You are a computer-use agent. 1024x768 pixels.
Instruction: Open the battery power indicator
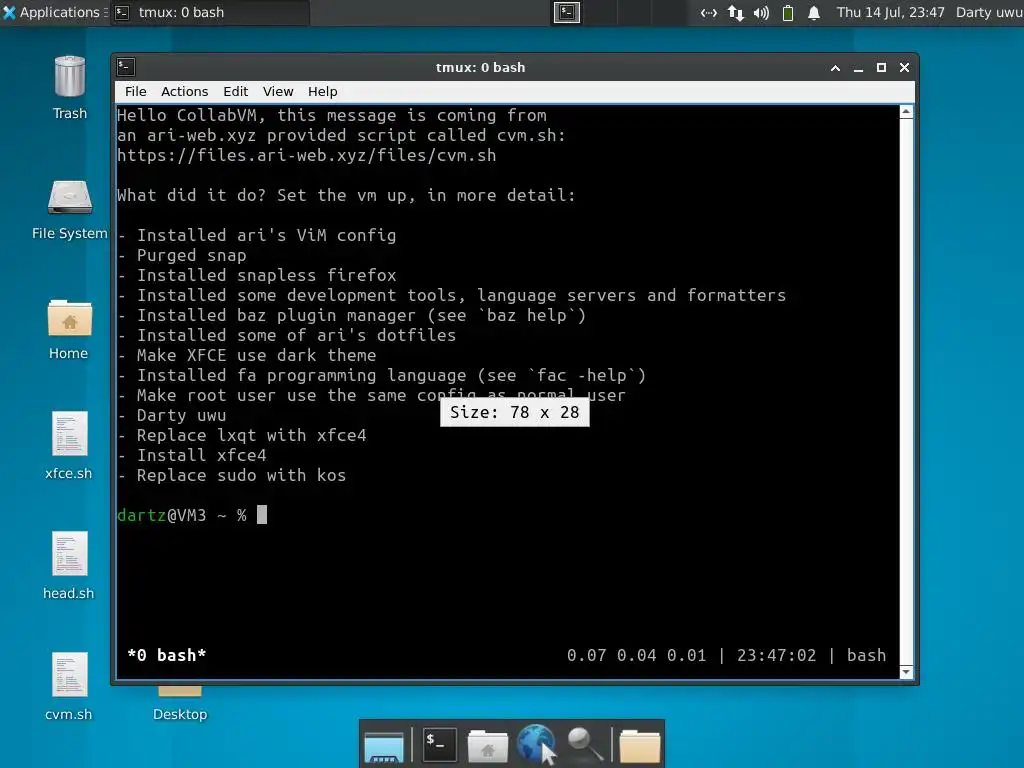(x=788, y=12)
